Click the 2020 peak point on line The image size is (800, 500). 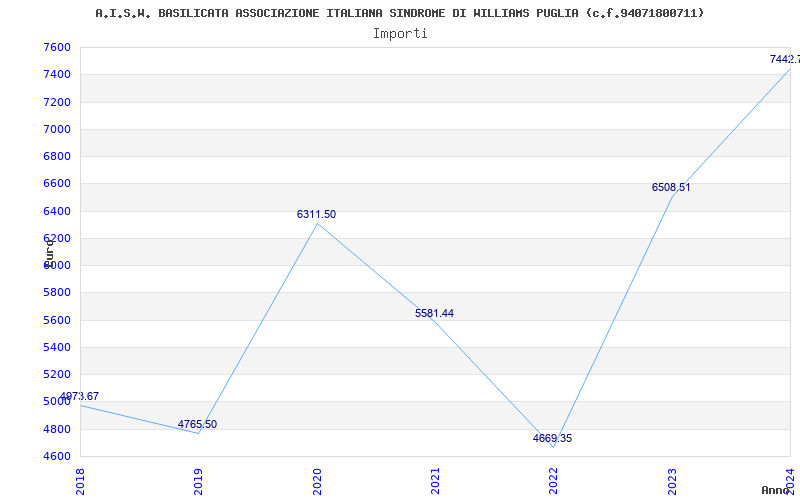click(317, 223)
